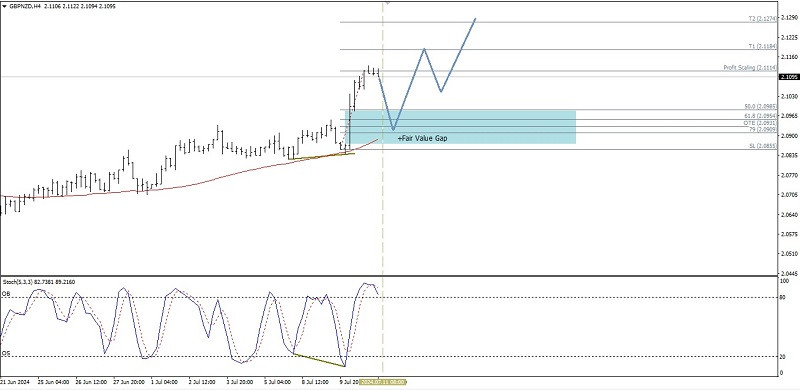The image size is (800, 390).
Task: Click the 2.1290 price scale value
Action: [788, 17]
